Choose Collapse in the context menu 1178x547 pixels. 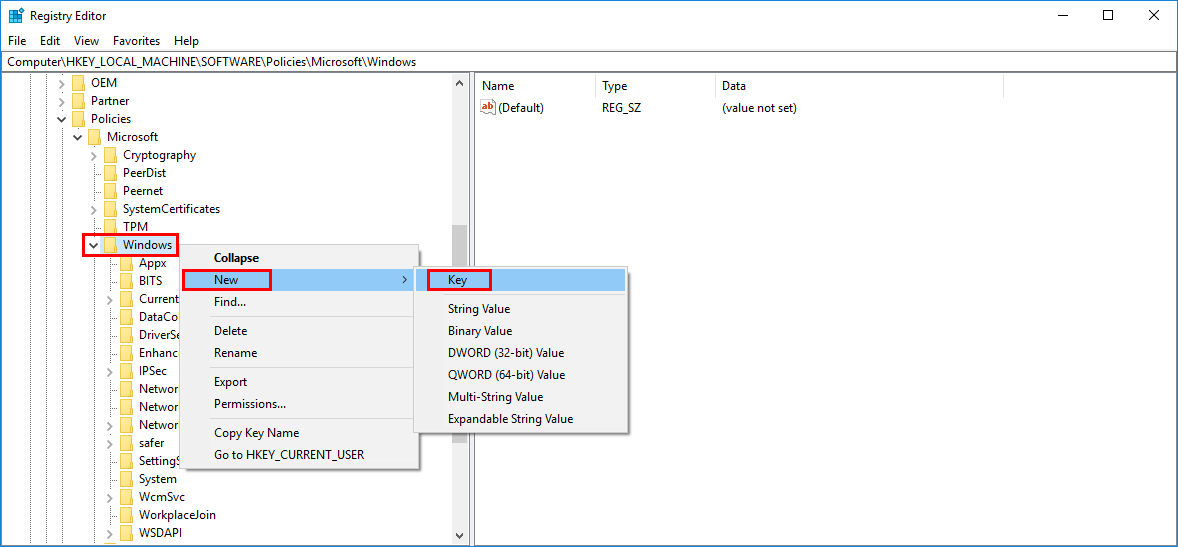click(299, 258)
